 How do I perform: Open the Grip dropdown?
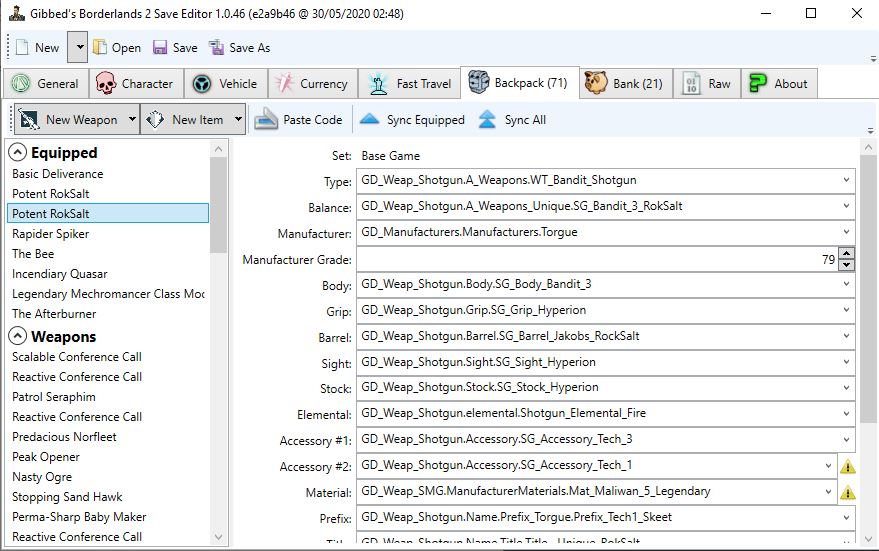pos(846,310)
